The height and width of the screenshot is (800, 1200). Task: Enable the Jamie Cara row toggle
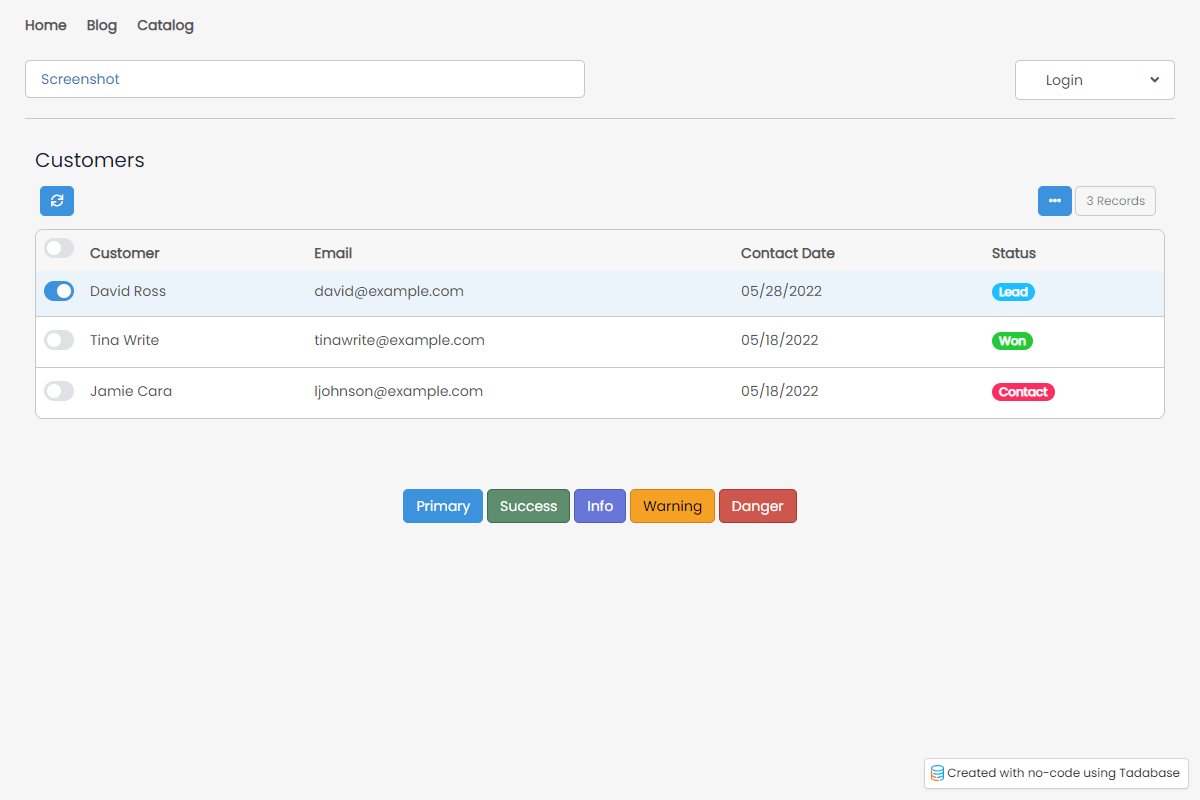(x=59, y=391)
